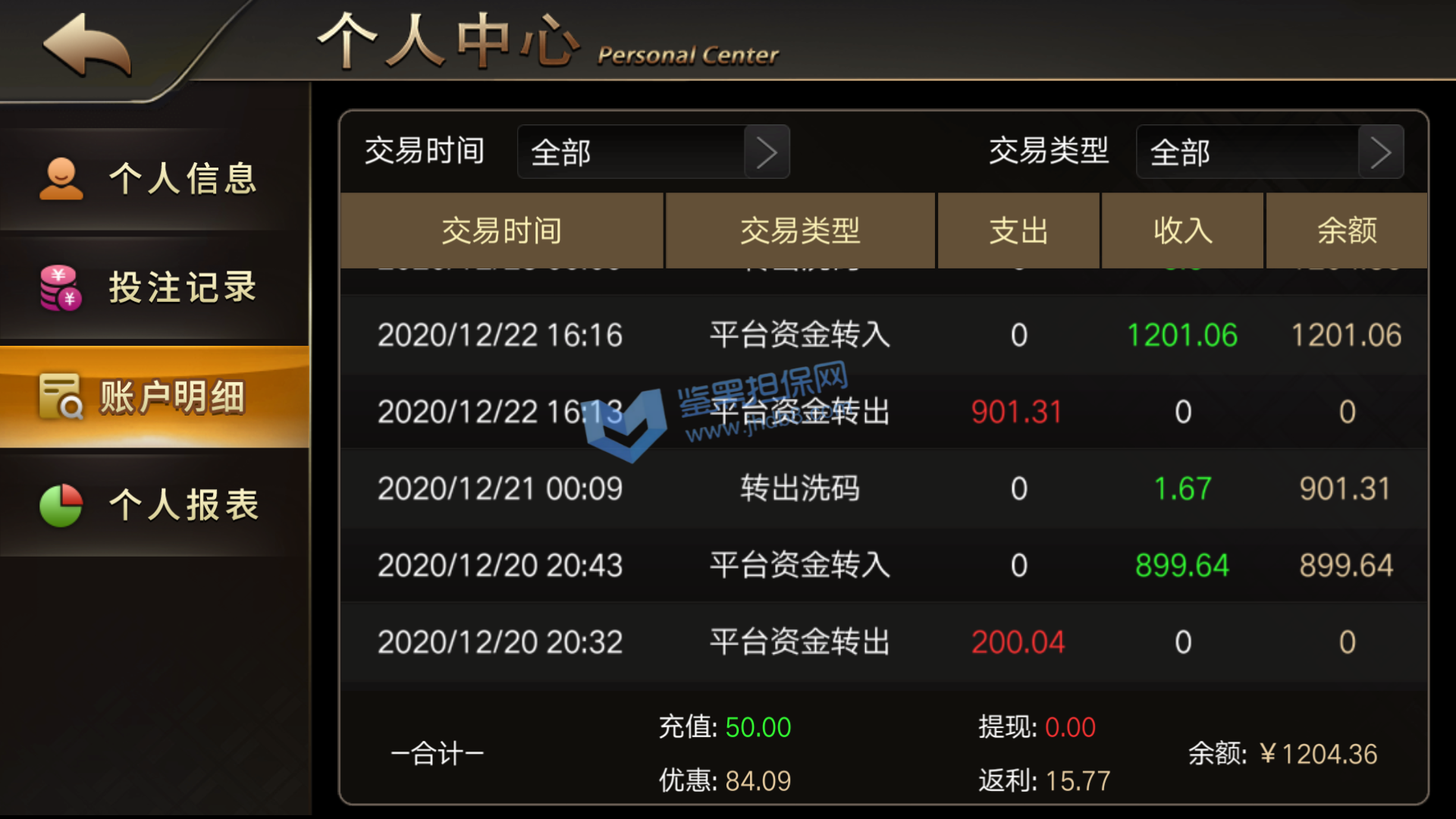Expand the 交易类型 filter arrow
The width and height of the screenshot is (1456, 819).
coord(1380,152)
